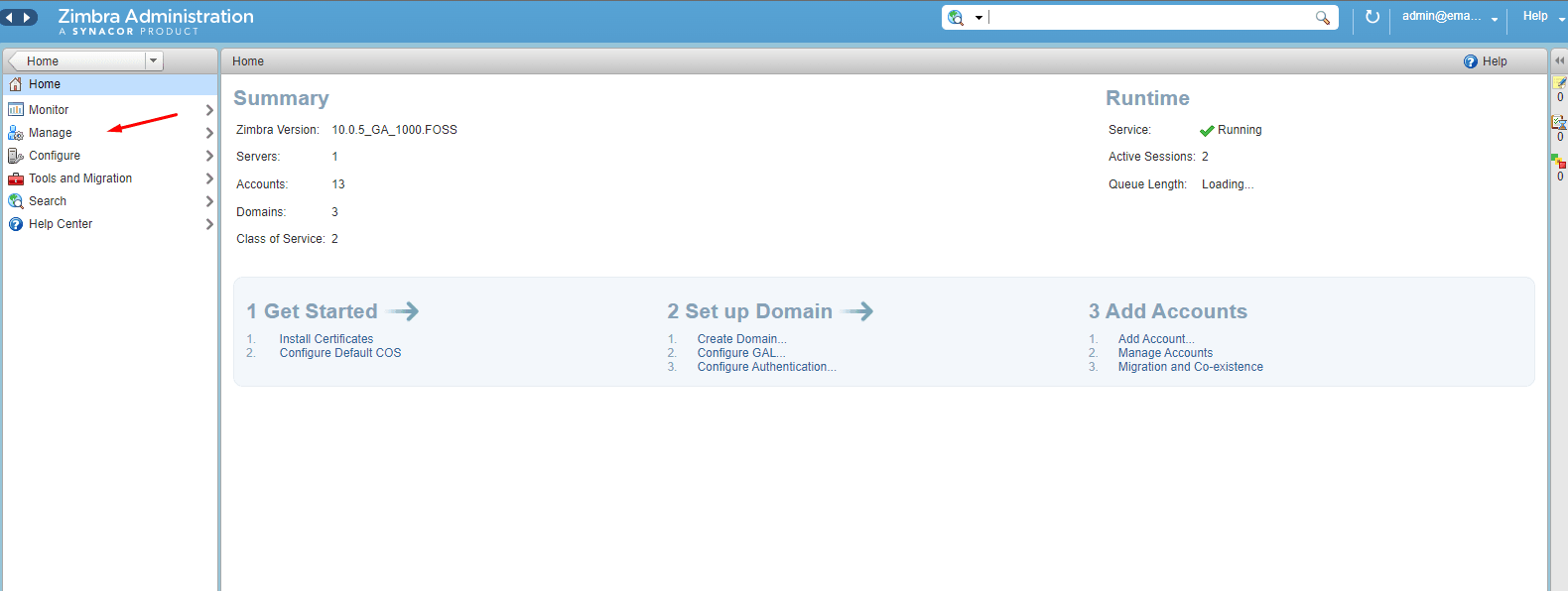The width and height of the screenshot is (1568, 591).
Task: Expand the Search section chevron
Action: click(x=209, y=201)
